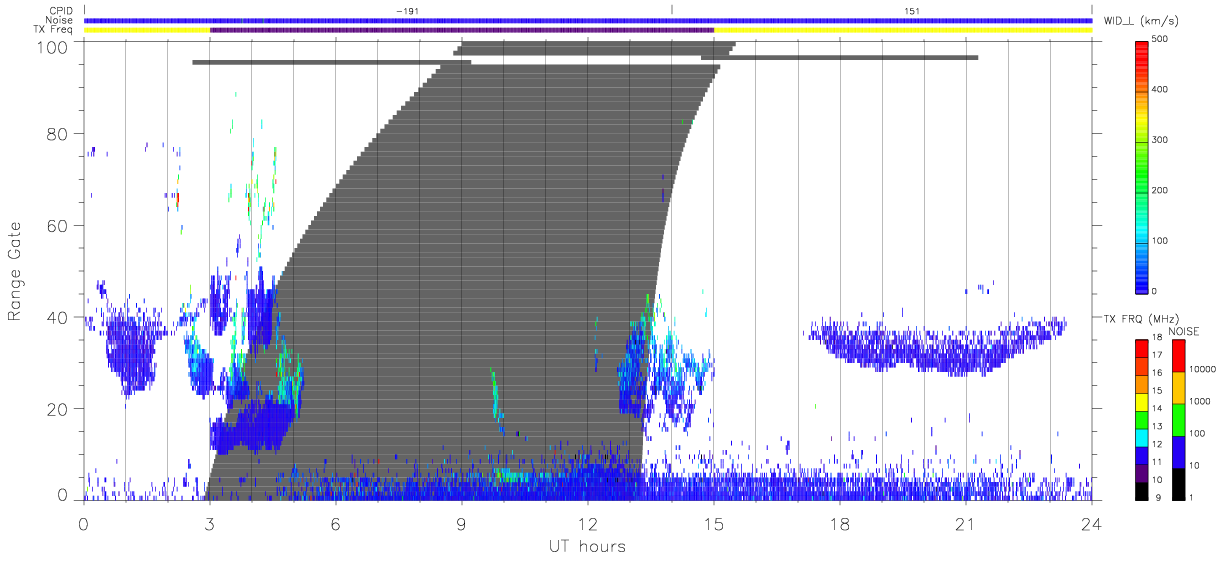Click the 11 tick on the TX FRQ legend
The width and height of the screenshot is (1228, 567).
[x=1158, y=462]
